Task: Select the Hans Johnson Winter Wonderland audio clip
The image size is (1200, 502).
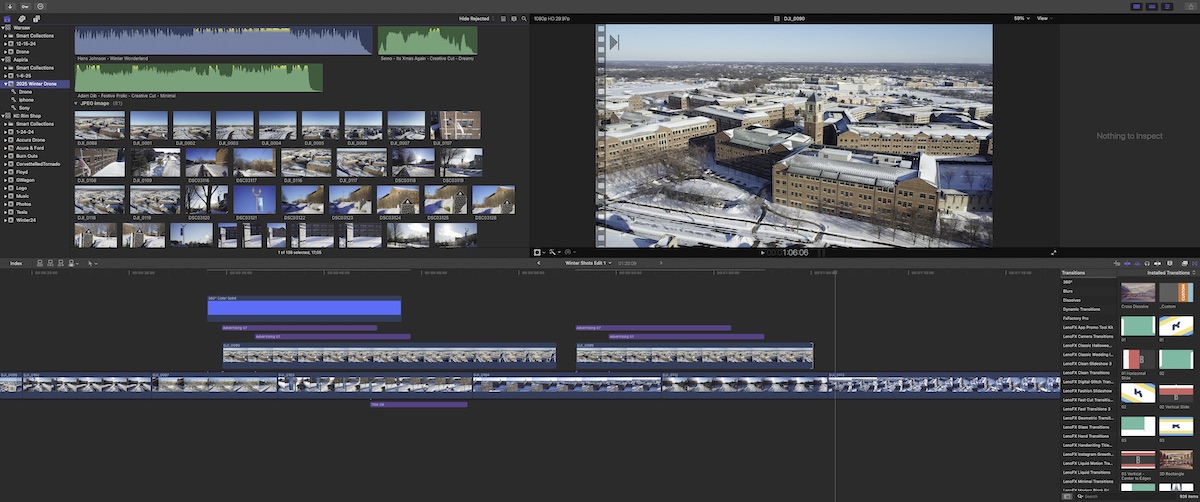Action: 224,41
